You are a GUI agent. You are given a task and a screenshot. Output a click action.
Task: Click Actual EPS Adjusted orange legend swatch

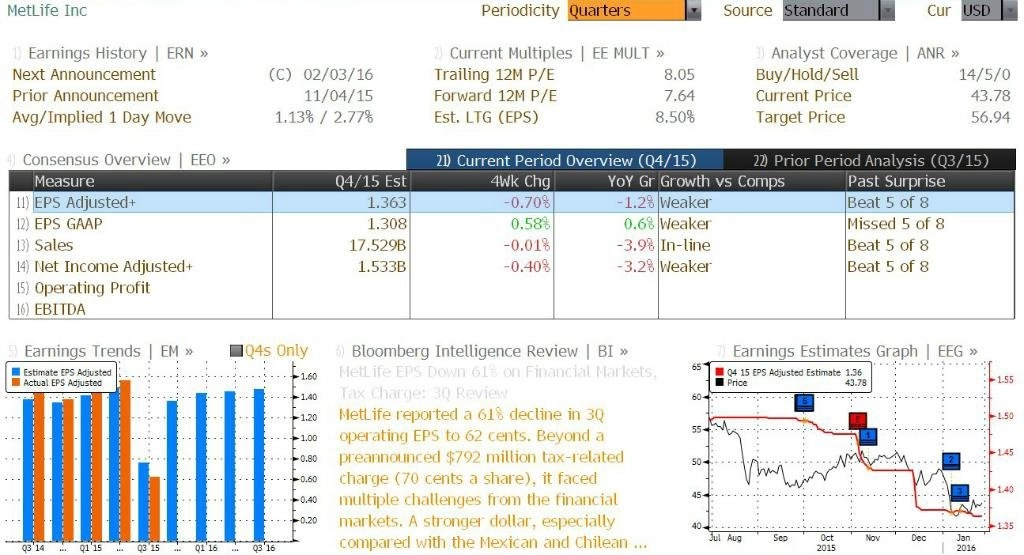pos(16,383)
